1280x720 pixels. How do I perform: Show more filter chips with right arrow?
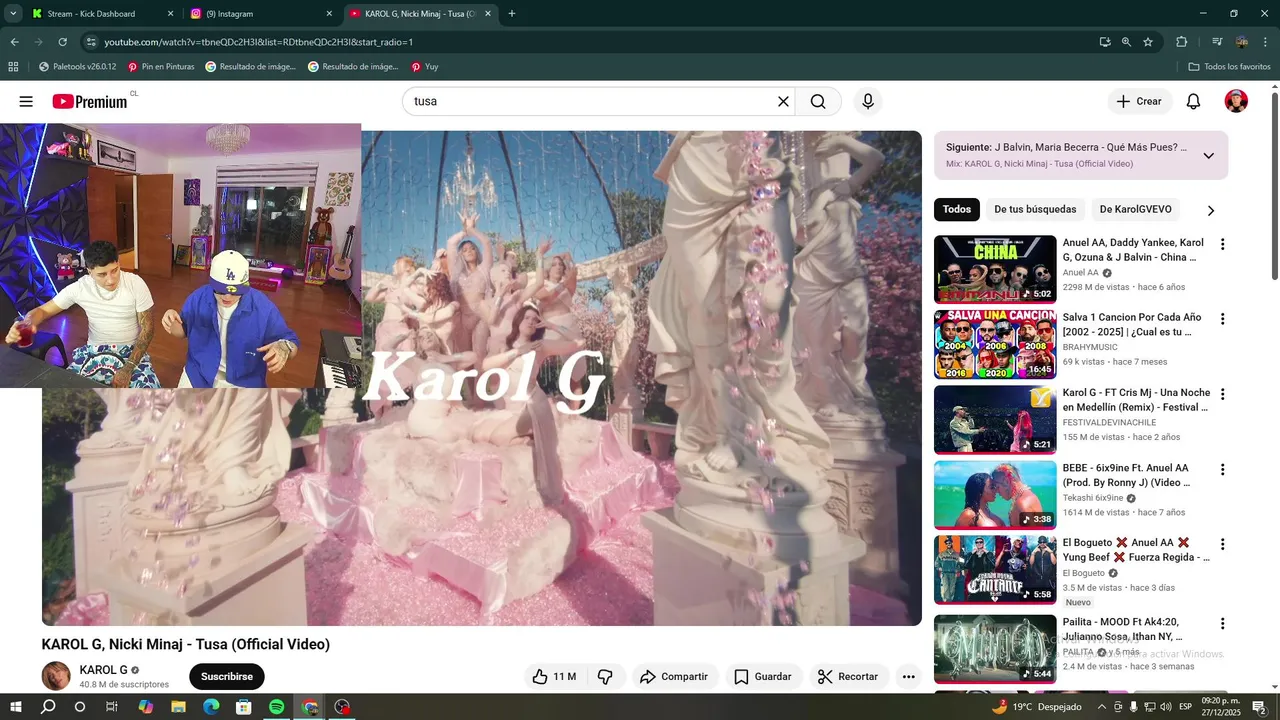[1211, 211]
